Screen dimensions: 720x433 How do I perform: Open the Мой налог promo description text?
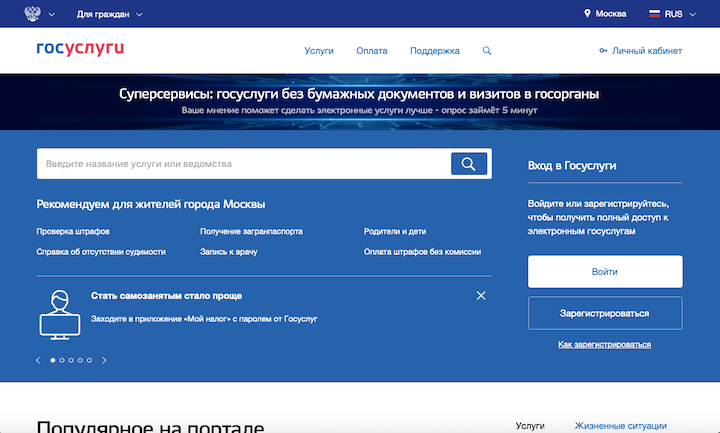(x=204, y=319)
